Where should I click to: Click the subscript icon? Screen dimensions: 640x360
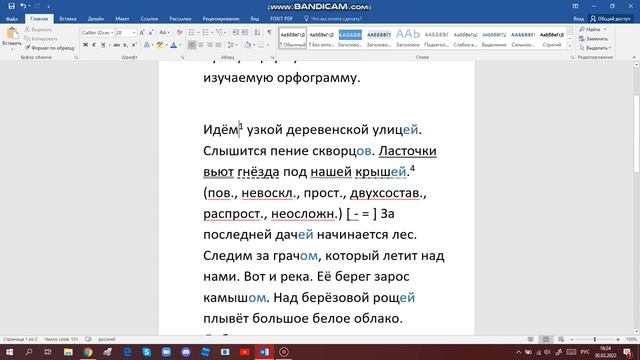point(125,45)
